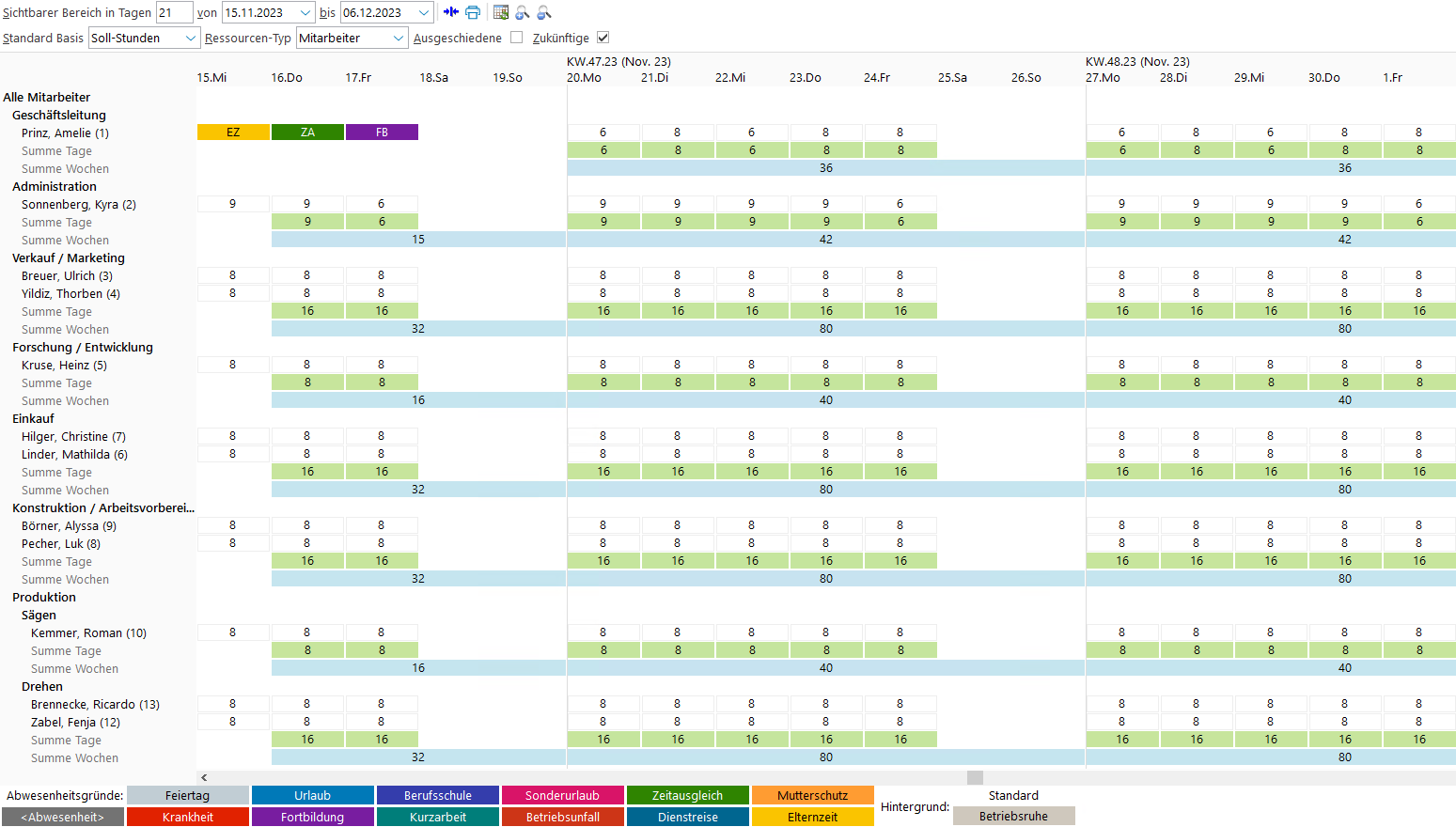This screenshot has height=827, width=1456.
Task: Select the Geschäftsleitung group row
Action: [59, 115]
